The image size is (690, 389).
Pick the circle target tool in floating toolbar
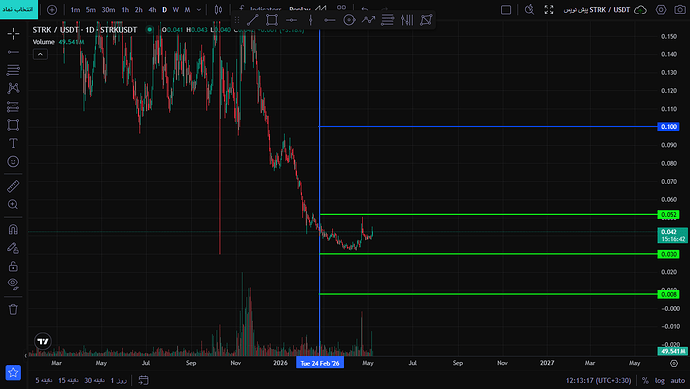tap(349, 20)
